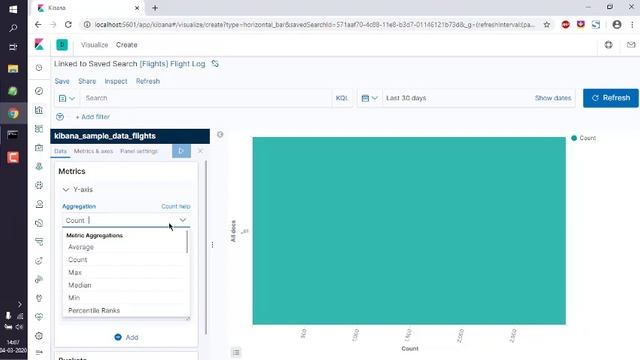Click Last 30 days time range
640x360 pixels.
pyautogui.click(x=406, y=98)
